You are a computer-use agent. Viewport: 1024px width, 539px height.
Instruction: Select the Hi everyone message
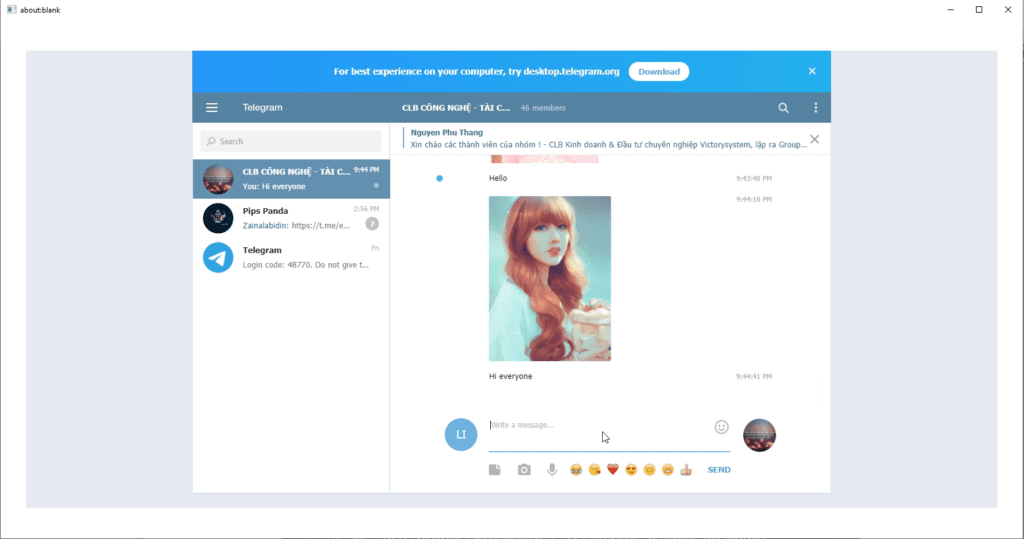[511, 376]
